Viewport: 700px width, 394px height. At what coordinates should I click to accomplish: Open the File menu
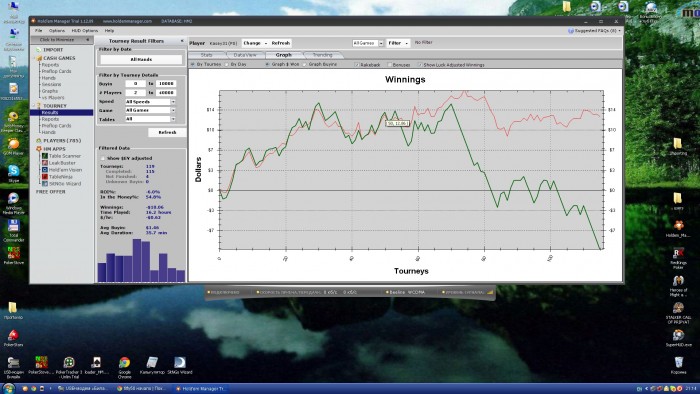coord(38,31)
